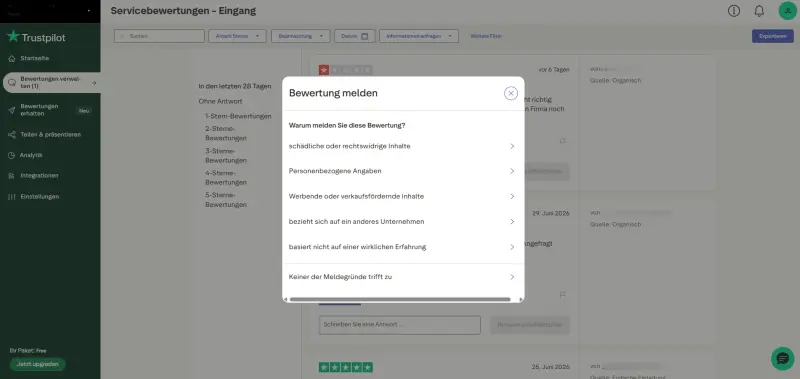Click the Schreiben Sie eine Antwort field
The width and height of the screenshot is (800, 379).
(399, 325)
